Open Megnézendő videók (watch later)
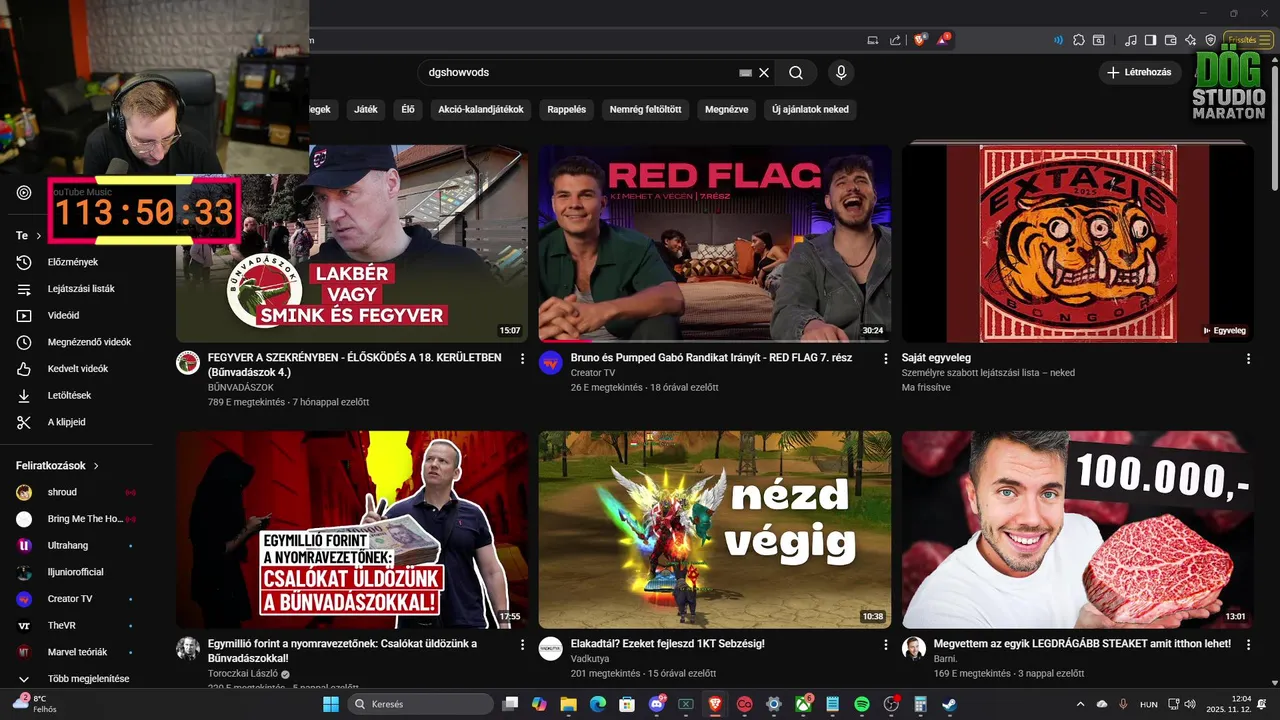This screenshot has width=1280, height=720. 75,342
